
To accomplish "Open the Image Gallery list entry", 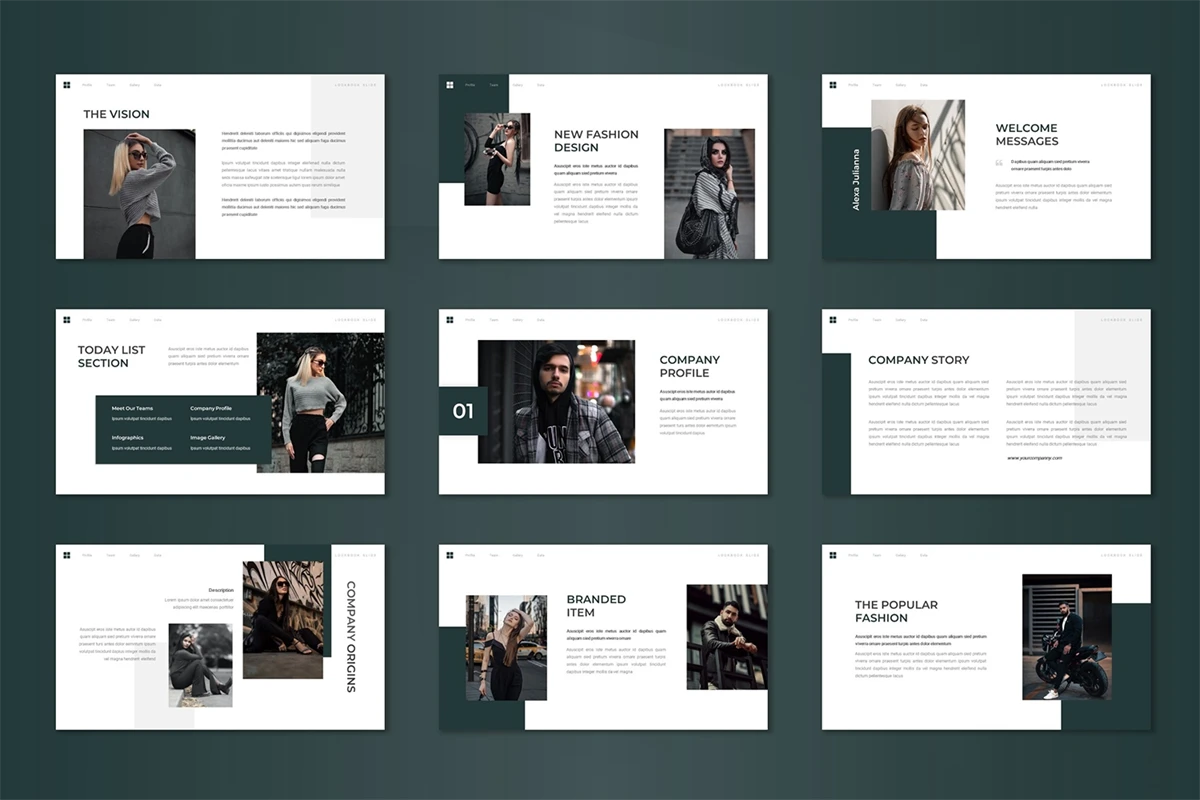I will pyautogui.click(x=208, y=438).
